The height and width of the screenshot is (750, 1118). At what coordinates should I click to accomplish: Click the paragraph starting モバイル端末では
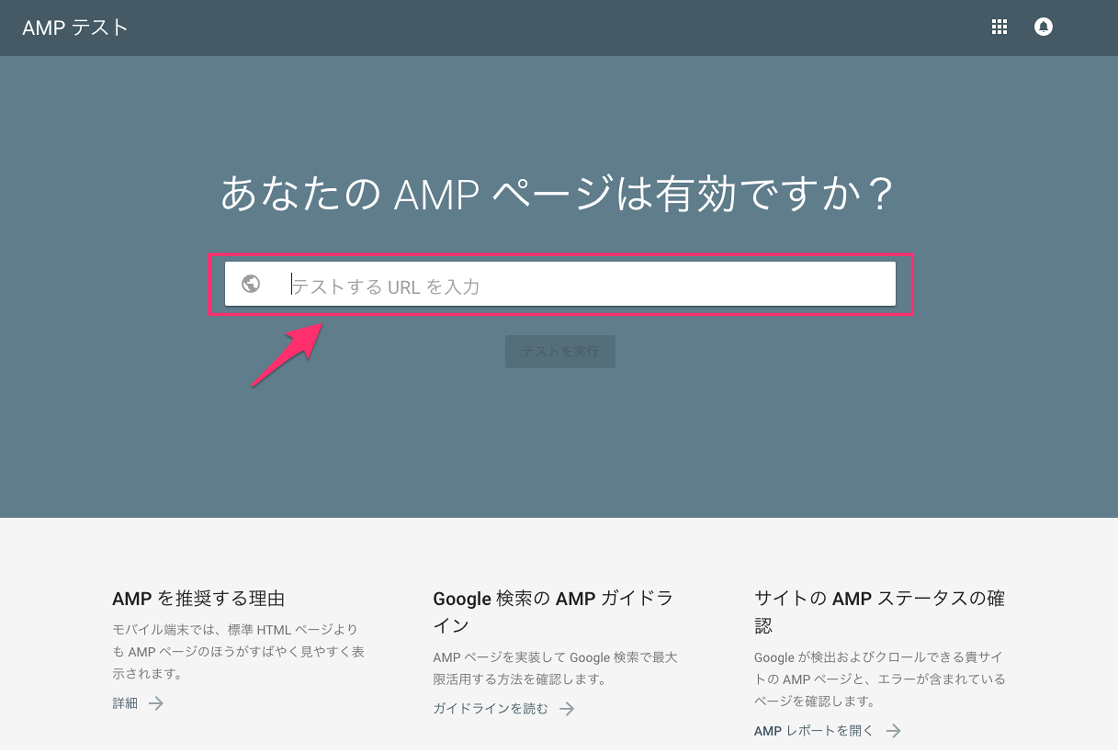238,652
